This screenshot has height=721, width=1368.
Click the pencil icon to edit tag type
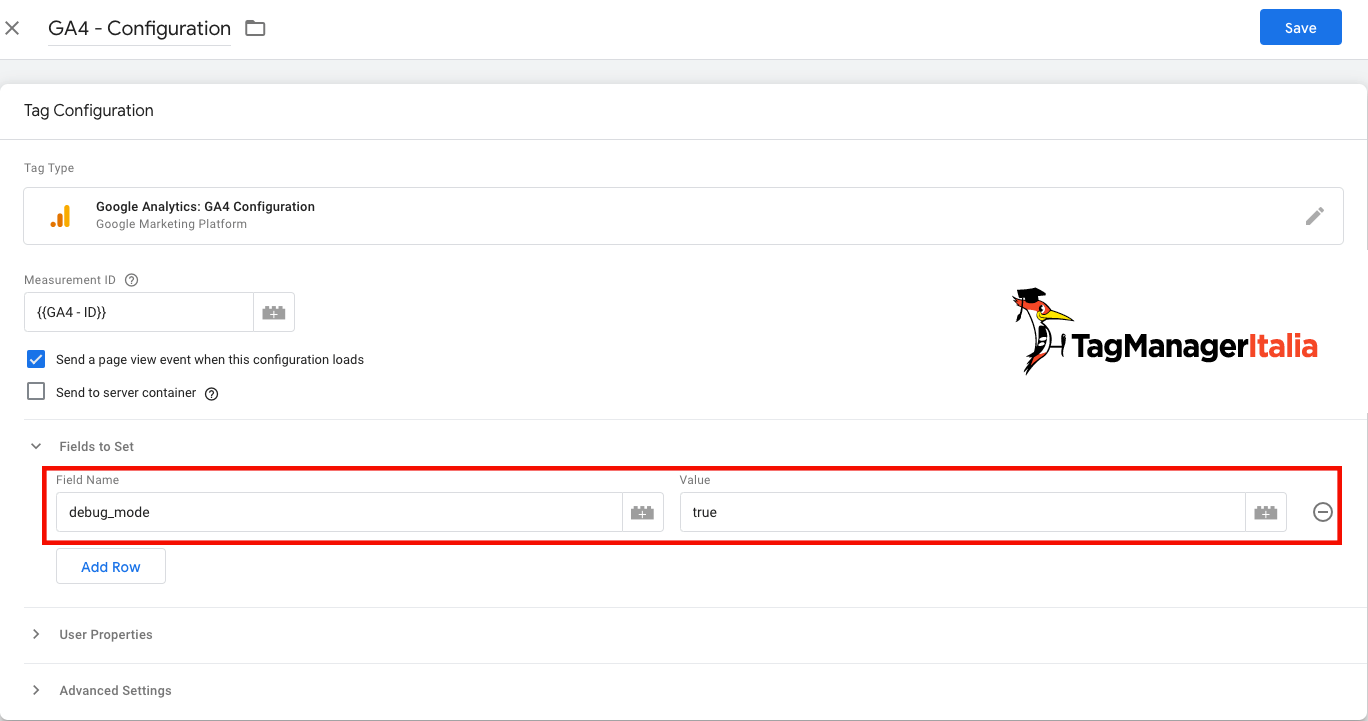(1315, 216)
